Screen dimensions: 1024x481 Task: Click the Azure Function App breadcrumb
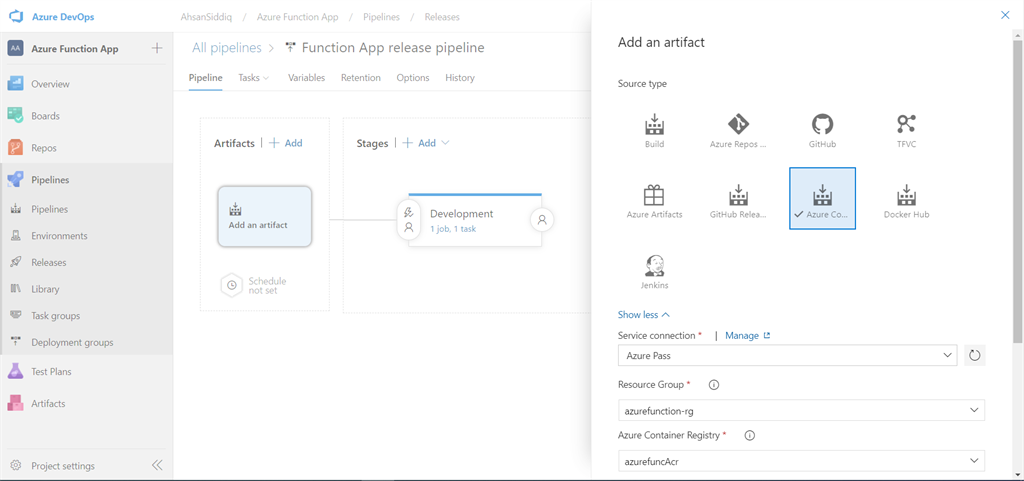(298, 17)
